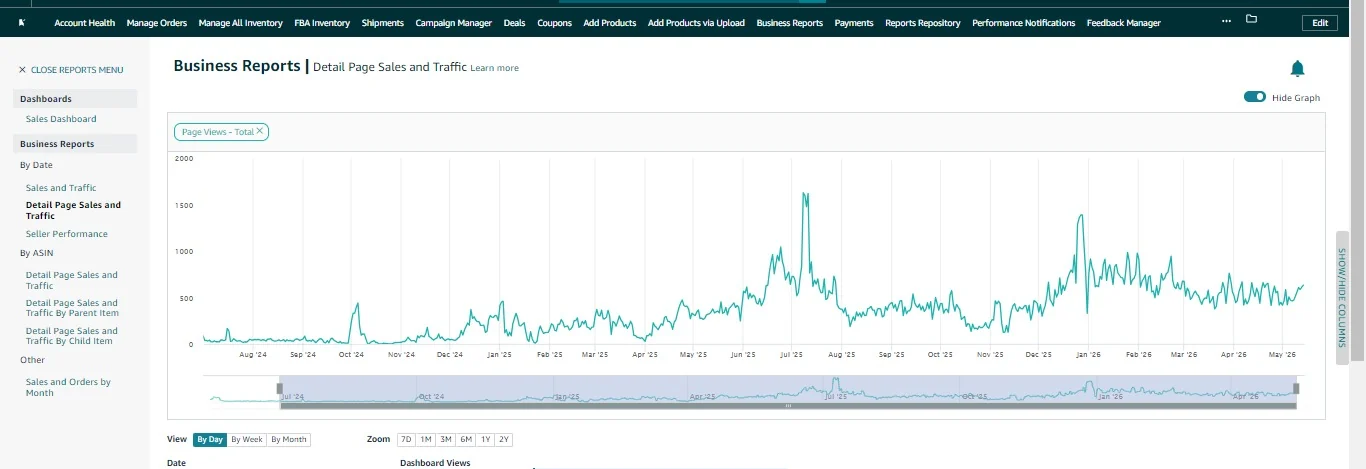Select the By Day view

point(210,439)
